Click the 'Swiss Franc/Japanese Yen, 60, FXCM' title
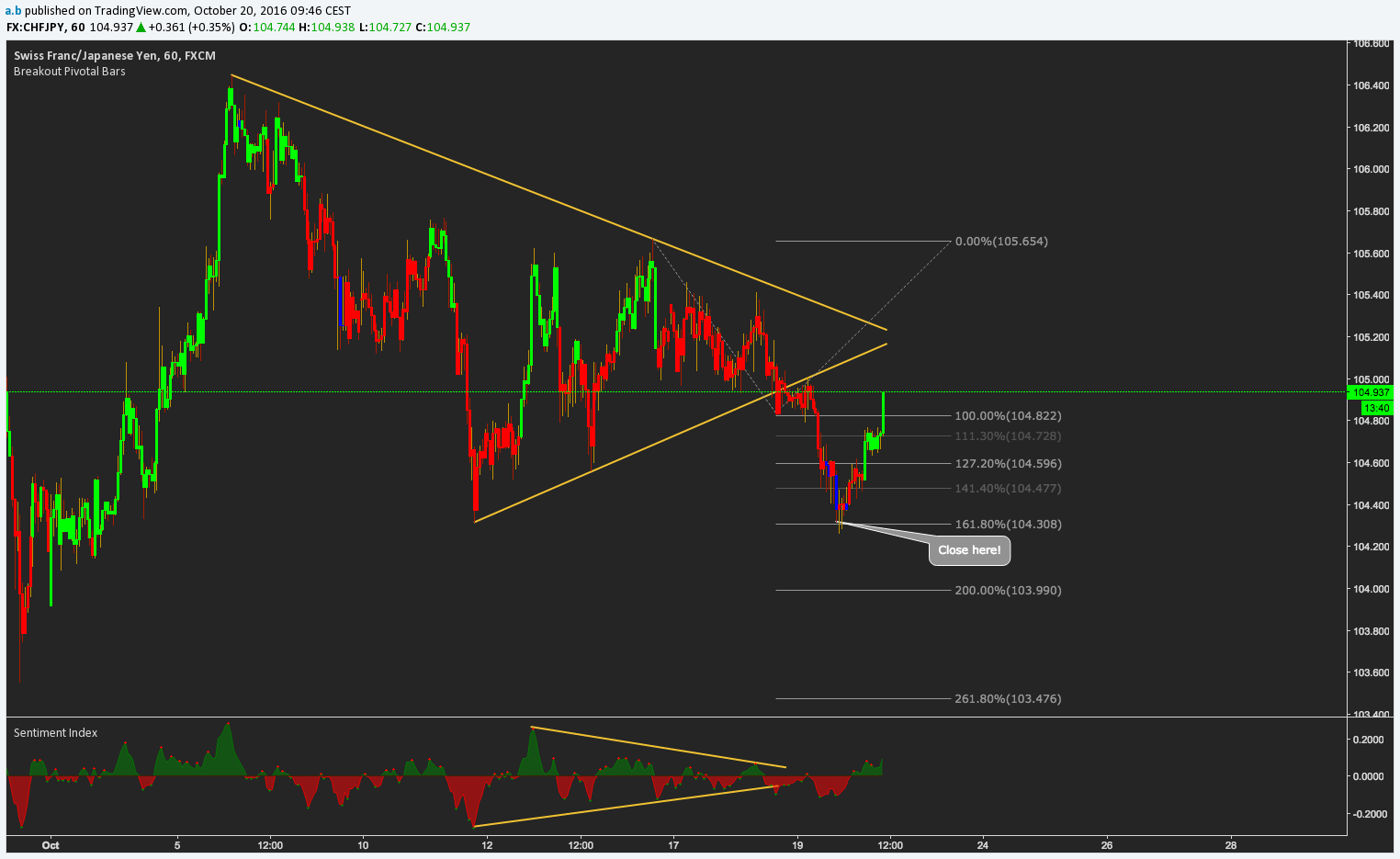1400x859 pixels. pyautogui.click(x=115, y=56)
